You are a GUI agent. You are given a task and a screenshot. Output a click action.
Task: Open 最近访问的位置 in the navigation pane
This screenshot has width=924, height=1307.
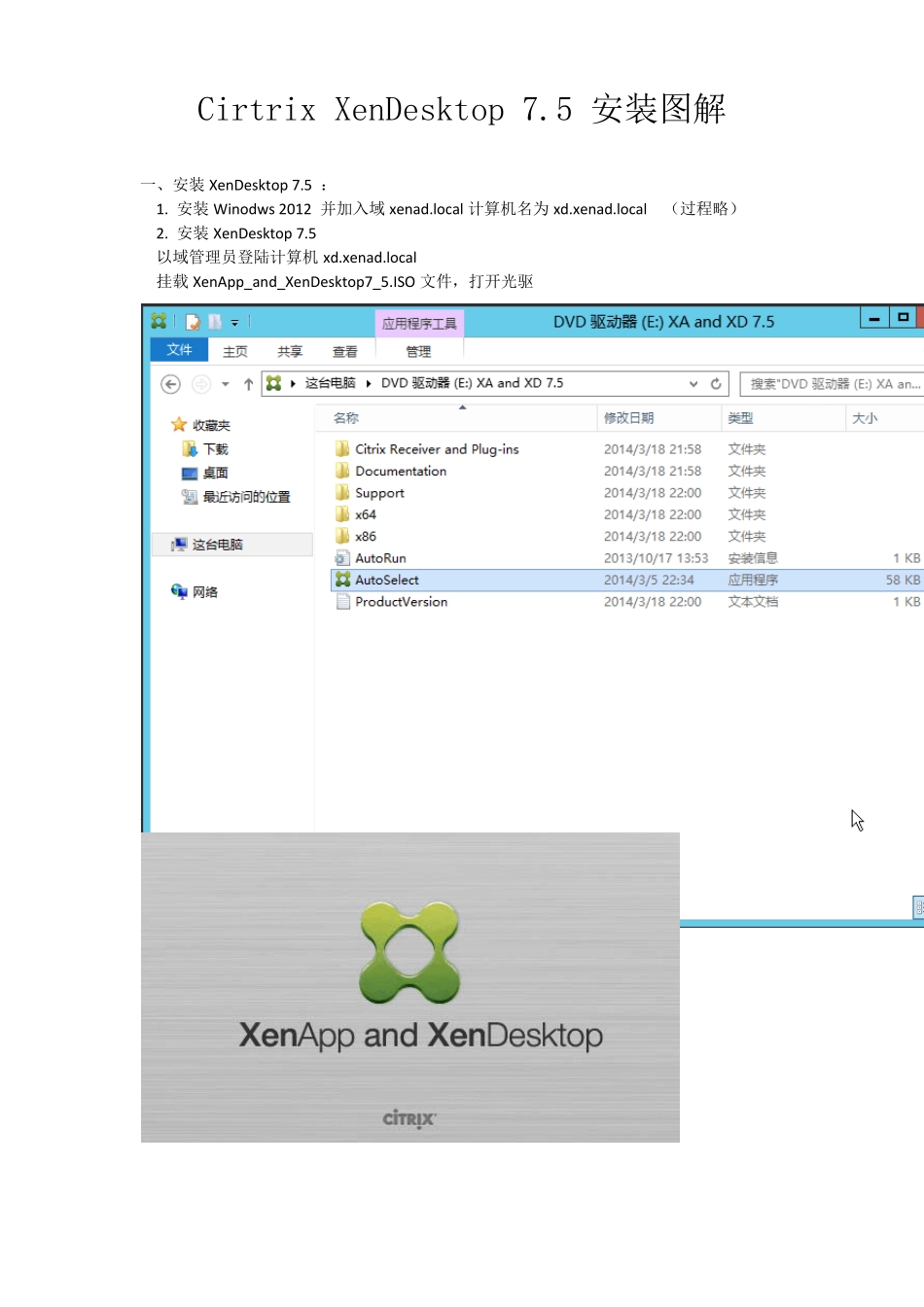(x=246, y=497)
